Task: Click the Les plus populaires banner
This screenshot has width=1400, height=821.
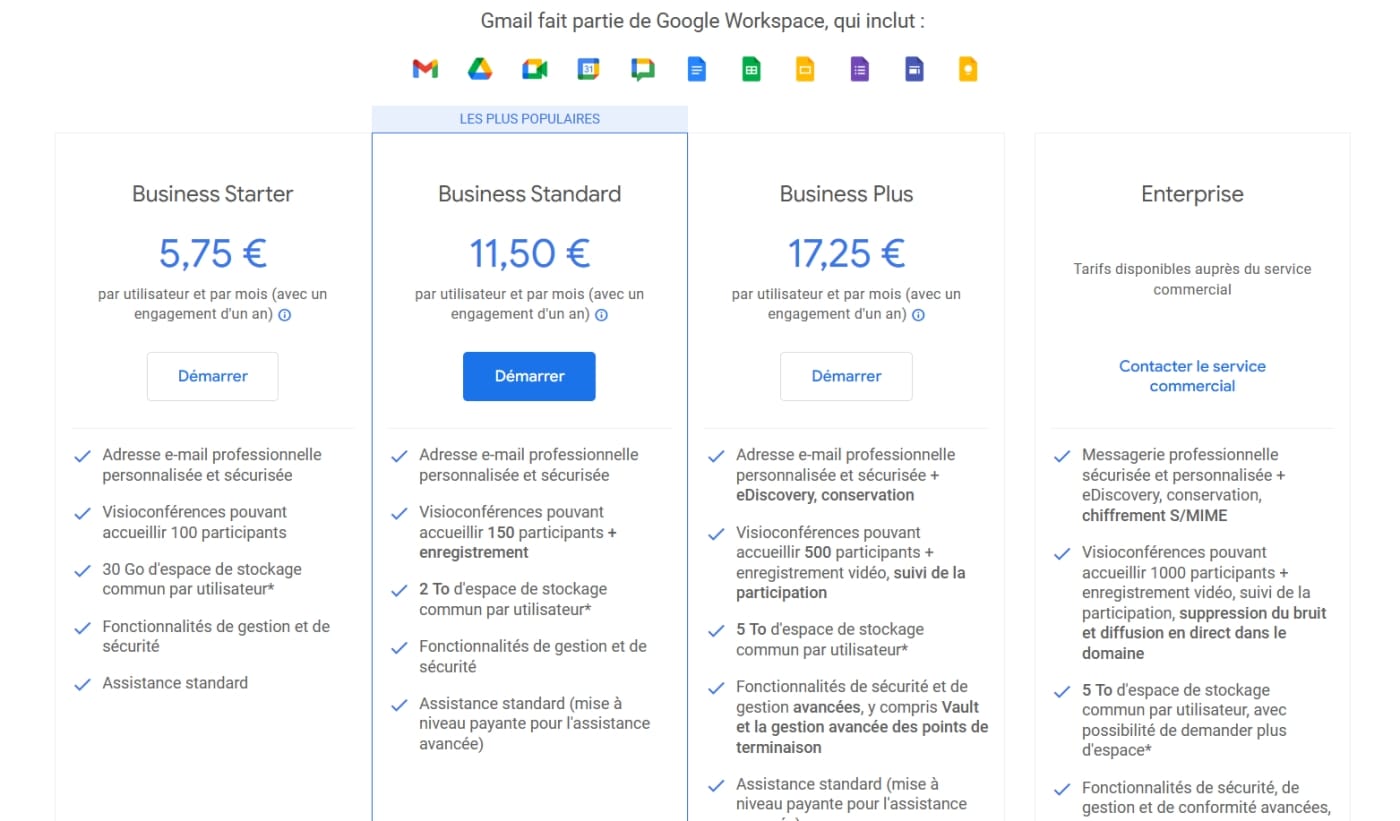Action: coord(530,119)
